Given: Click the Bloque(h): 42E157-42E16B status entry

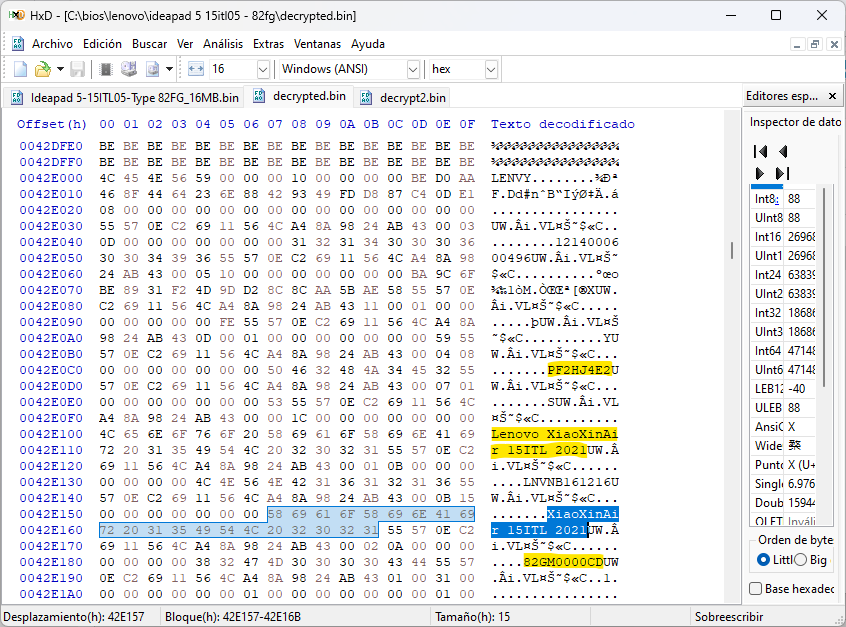Looking at the screenshot, I should click(233, 617).
